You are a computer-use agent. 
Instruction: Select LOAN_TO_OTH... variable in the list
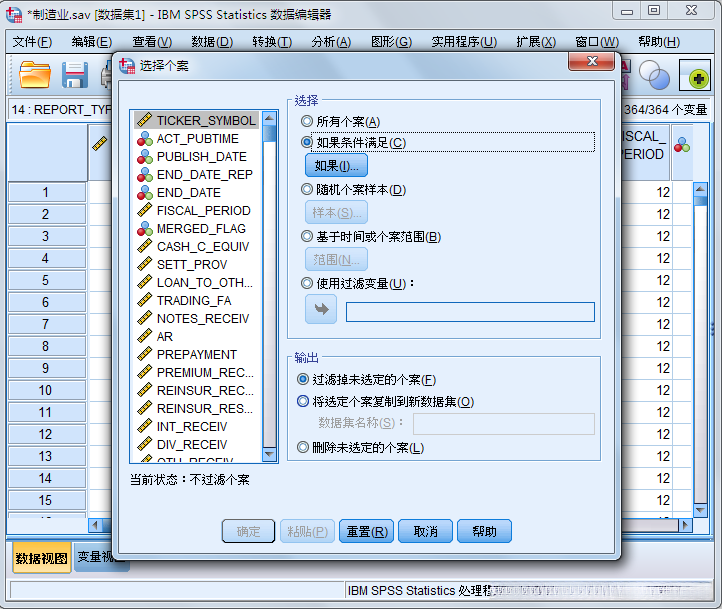197,282
